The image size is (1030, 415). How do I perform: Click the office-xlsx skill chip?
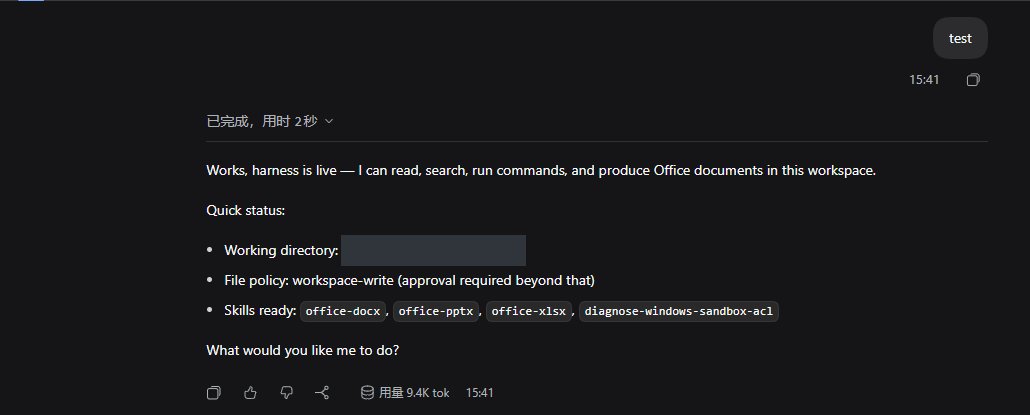529,311
